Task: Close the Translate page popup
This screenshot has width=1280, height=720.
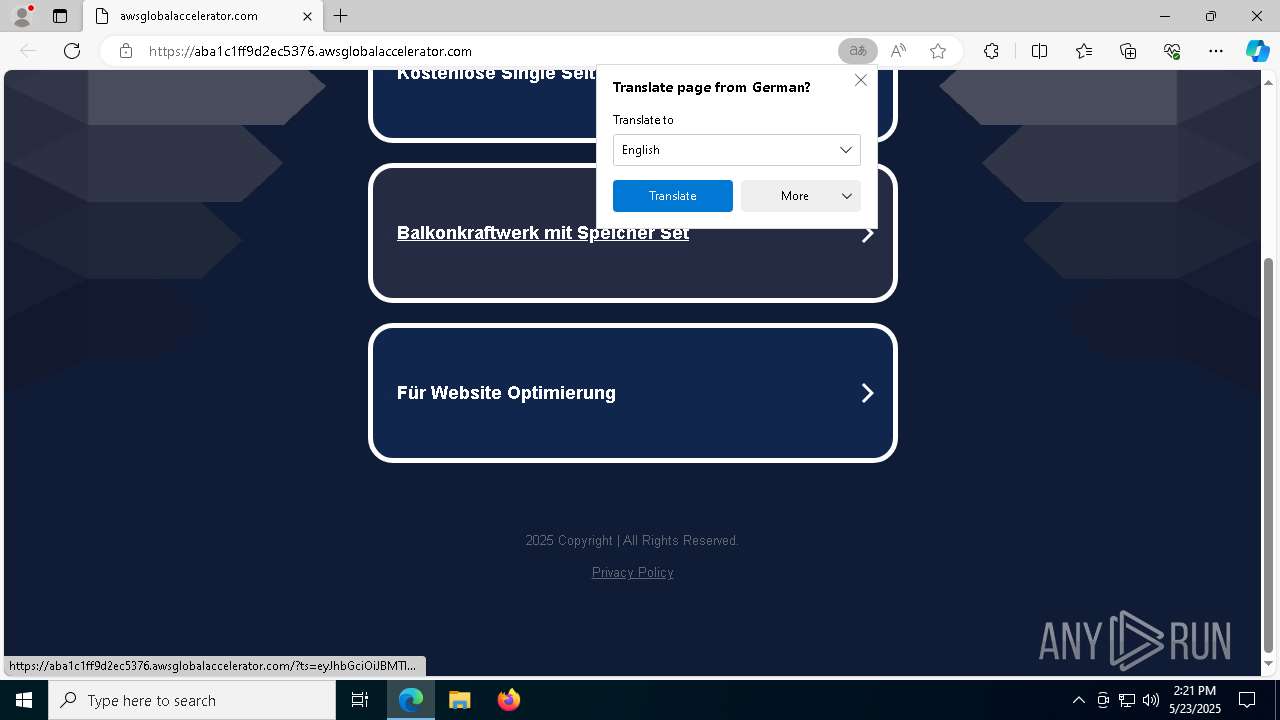Action: 861,80
